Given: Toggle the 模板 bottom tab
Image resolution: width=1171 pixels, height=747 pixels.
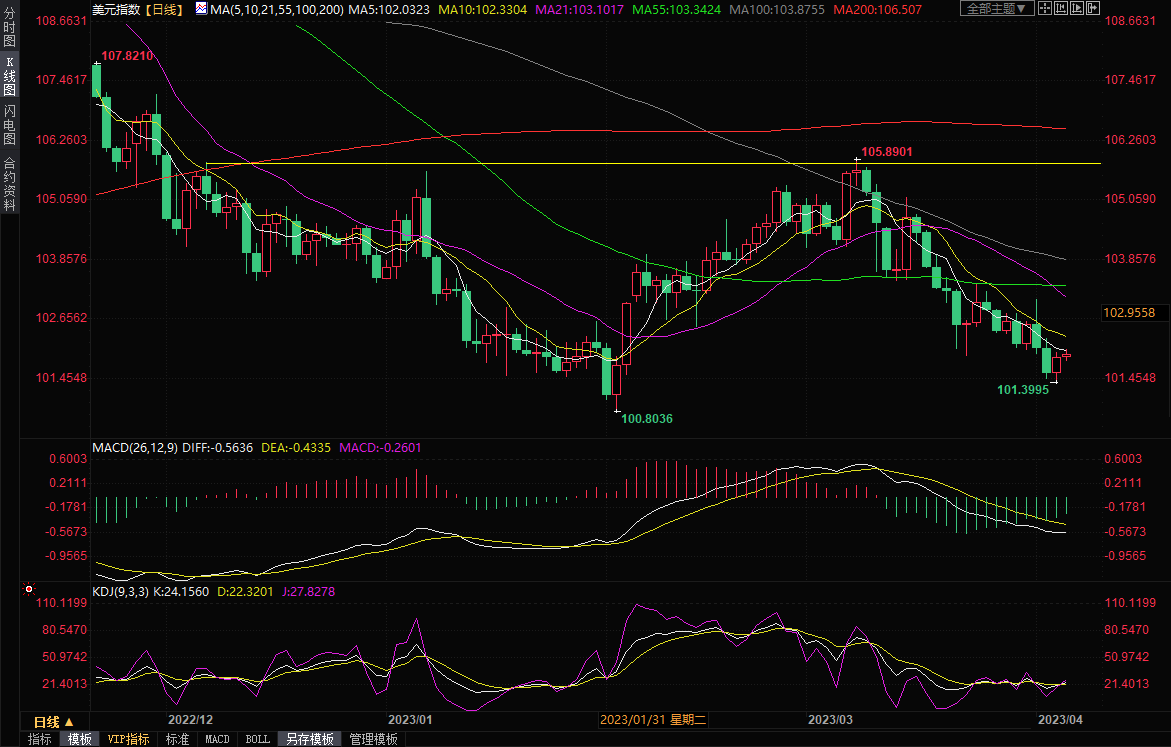Looking at the screenshot, I should [80, 739].
